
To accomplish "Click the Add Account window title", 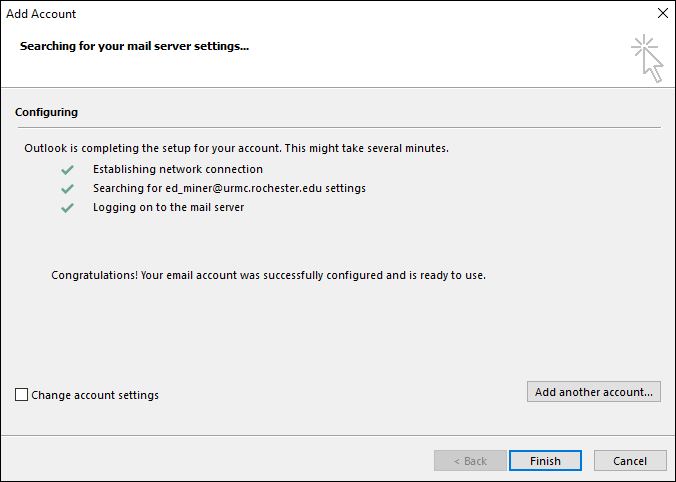I will pyautogui.click(x=41, y=14).
